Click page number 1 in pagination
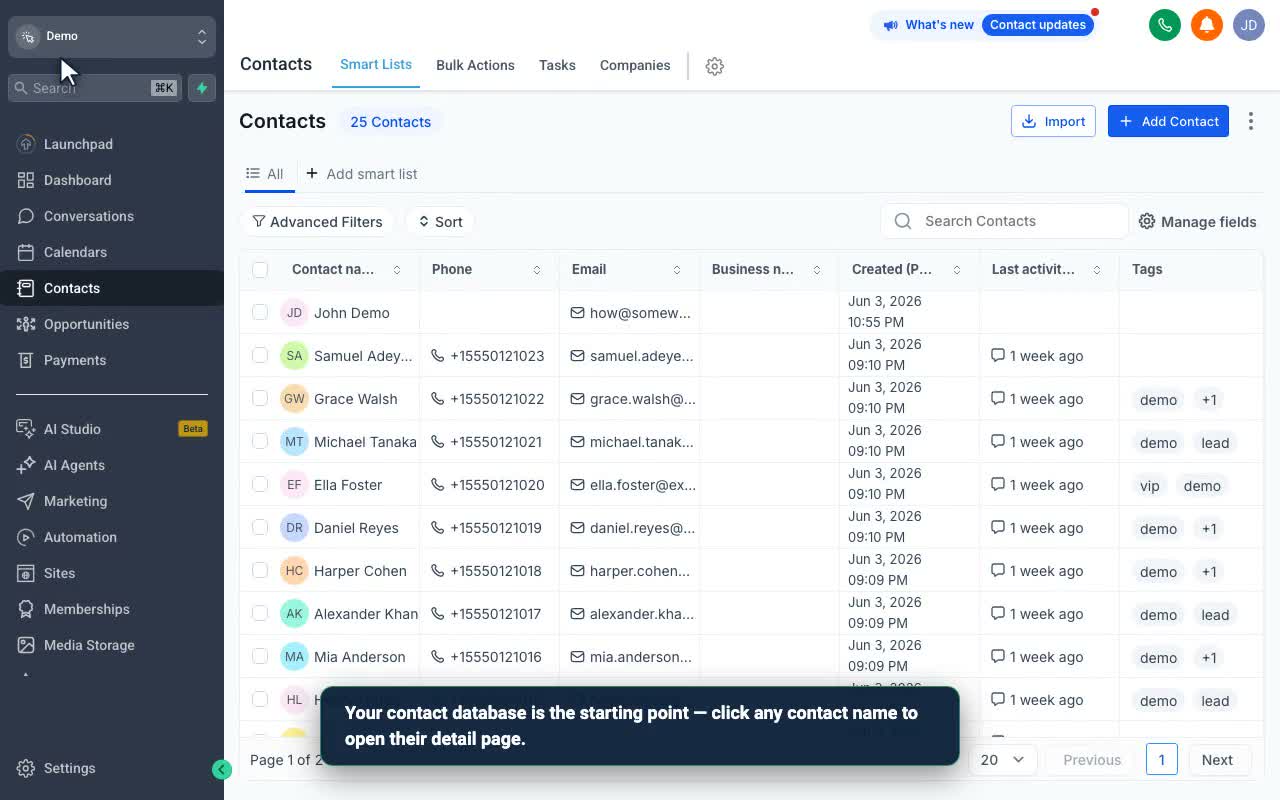Screen dimensions: 1280x800 click(1161, 760)
